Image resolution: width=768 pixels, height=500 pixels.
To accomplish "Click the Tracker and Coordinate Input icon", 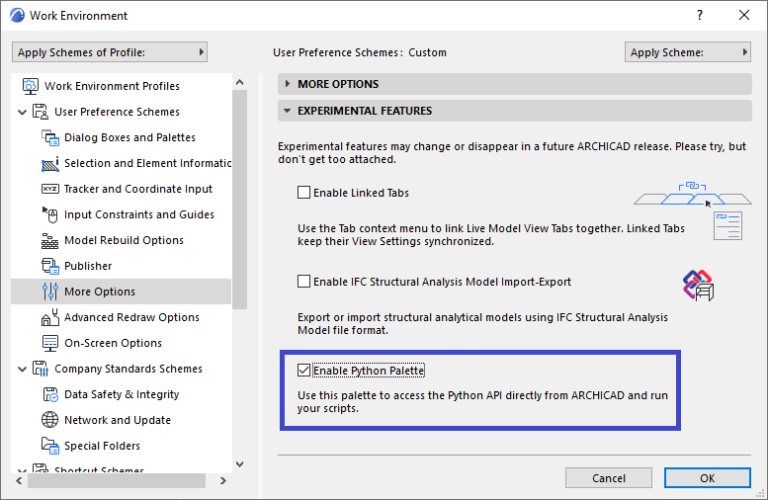I will (50, 189).
